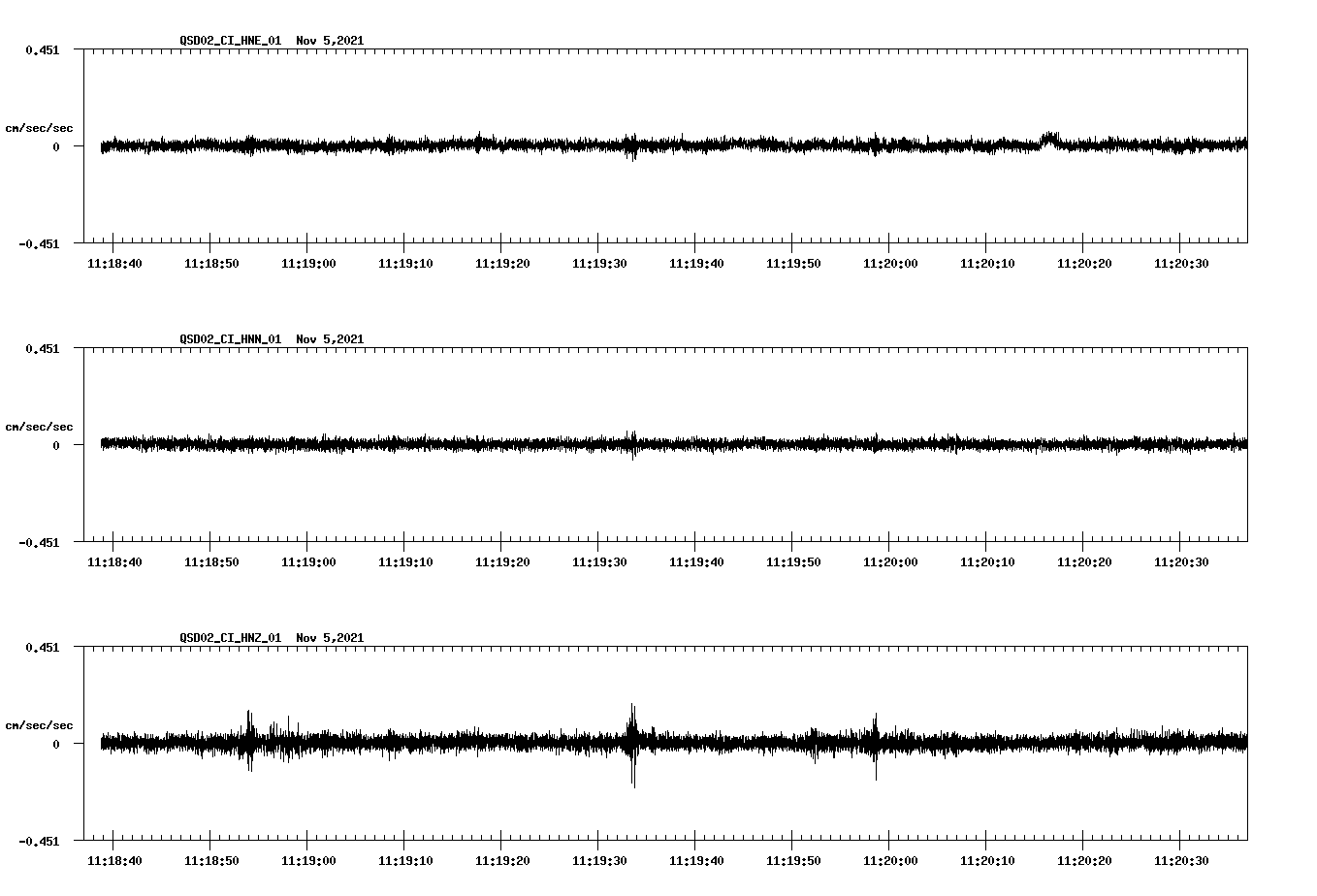The image size is (1317, 896).
Task: Click the HNZ waveform spike near 11:19:58
Action: tap(875, 747)
